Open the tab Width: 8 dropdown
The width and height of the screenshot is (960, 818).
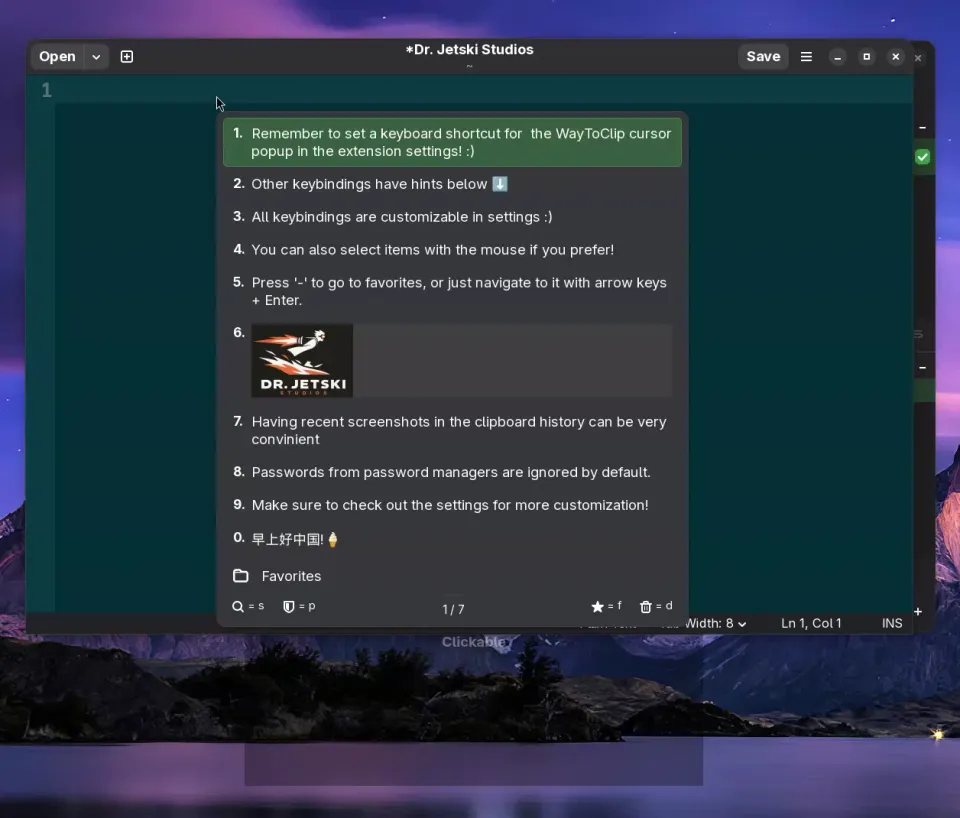(716, 623)
